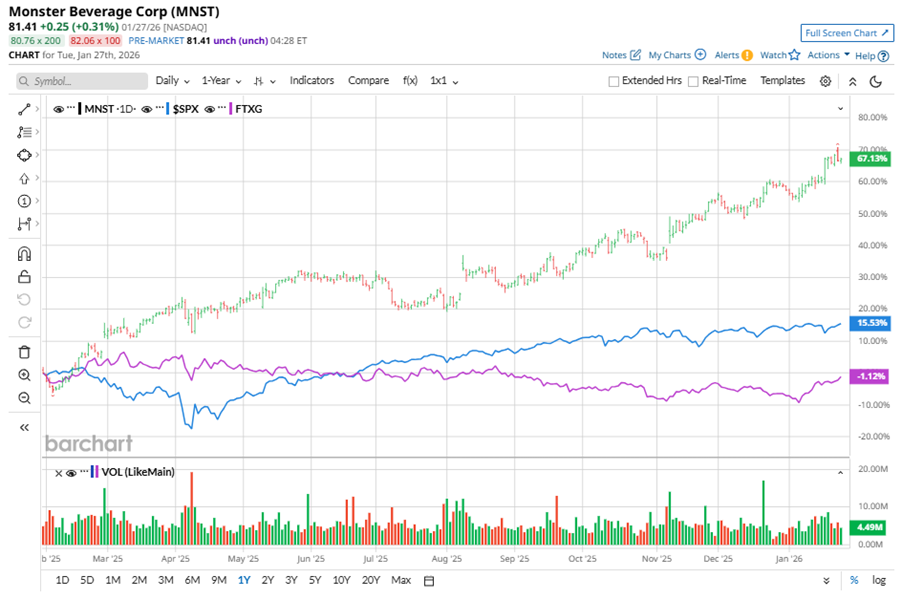Open the Daily frequency dropdown
The image size is (902, 599).
click(172, 81)
